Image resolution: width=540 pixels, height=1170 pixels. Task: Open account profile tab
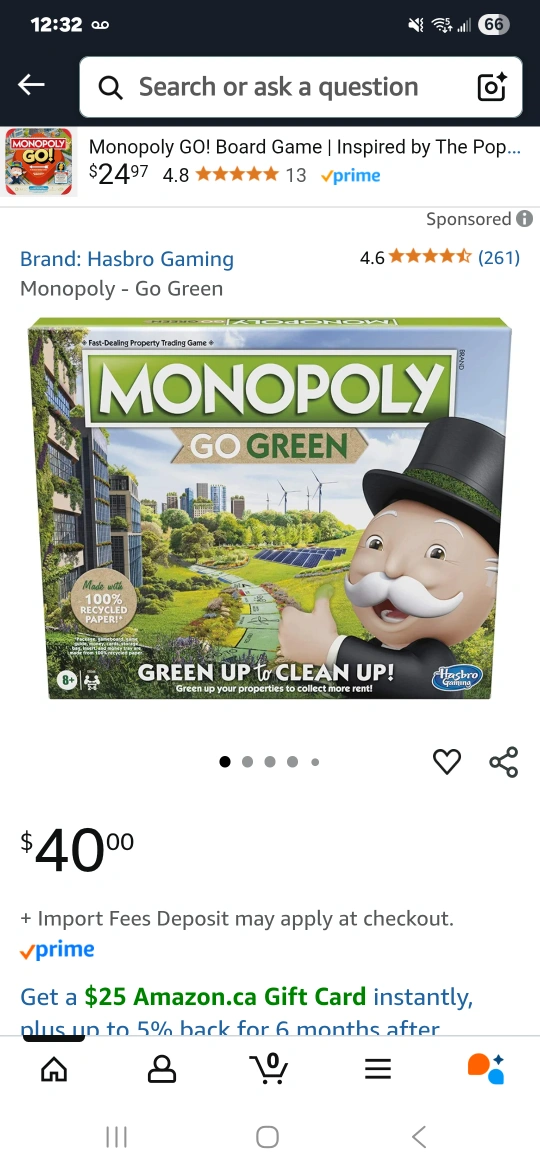point(162,1069)
